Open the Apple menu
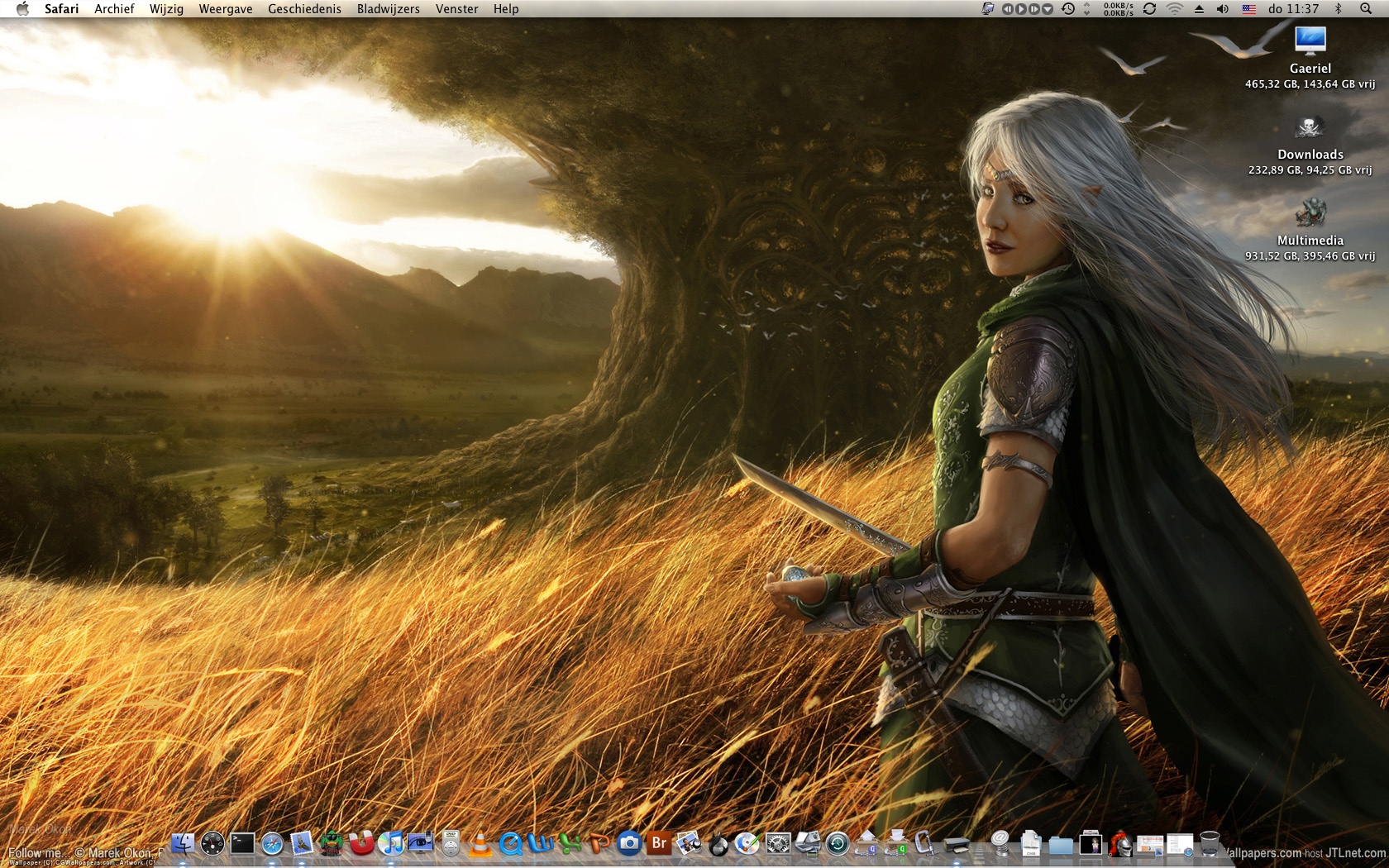This screenshot has height=868, width=1389. click(22, 9)
